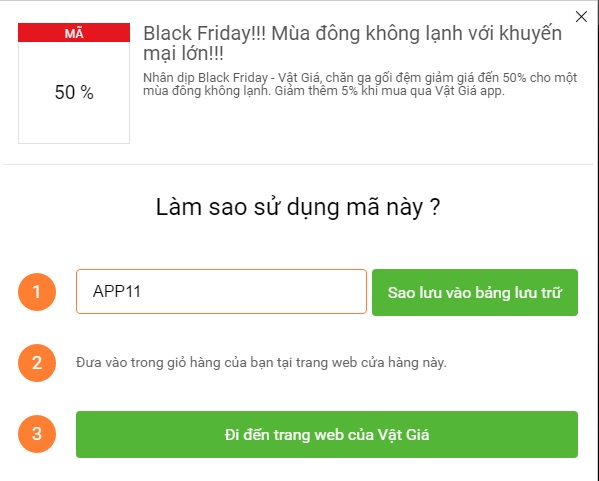The width and height of the screenshot is (599, 481).
Task: Click the red MÃ coupon label
Action: coord(74,32)
